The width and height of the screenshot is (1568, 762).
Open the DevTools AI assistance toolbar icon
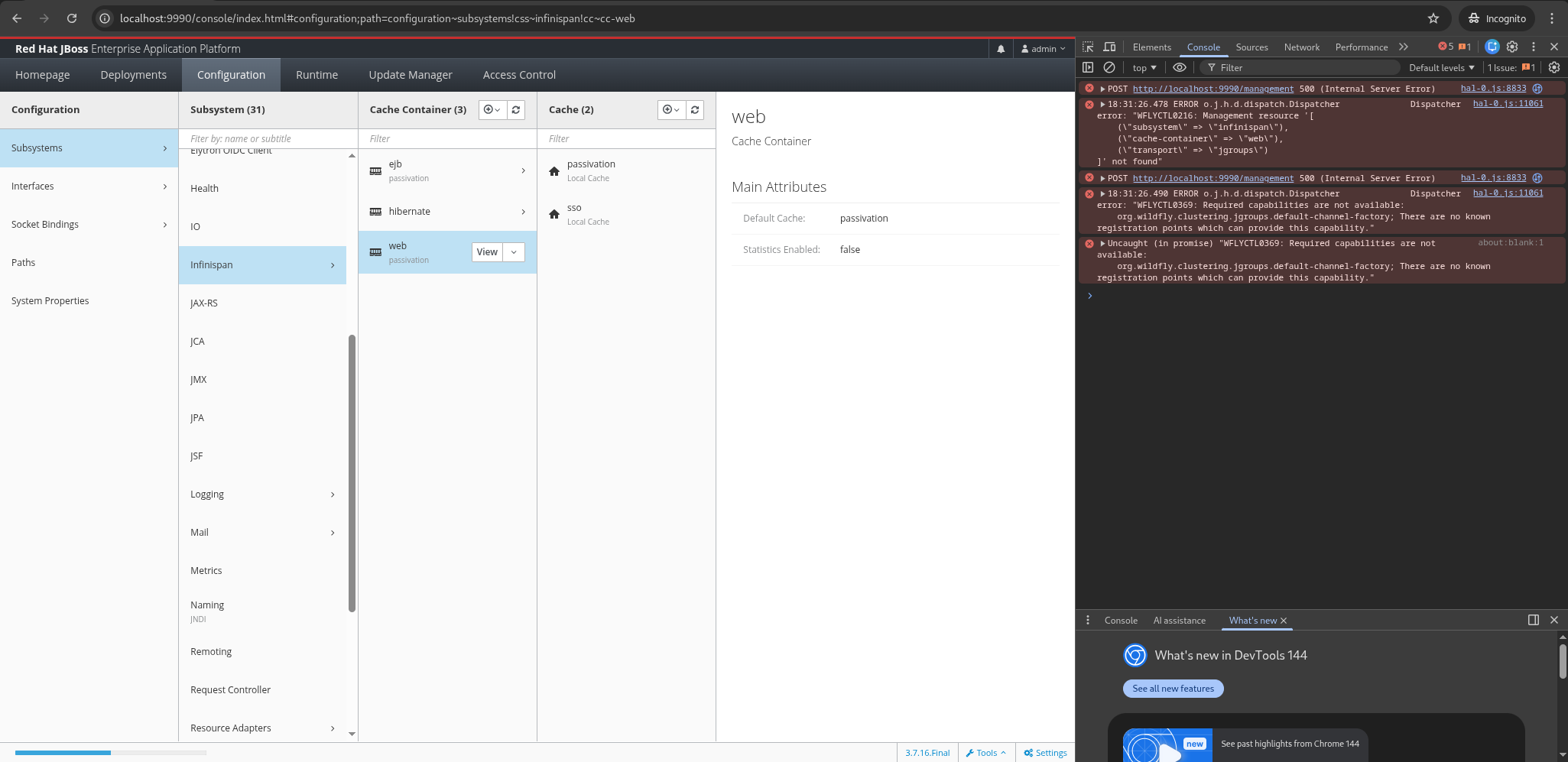1492,47
